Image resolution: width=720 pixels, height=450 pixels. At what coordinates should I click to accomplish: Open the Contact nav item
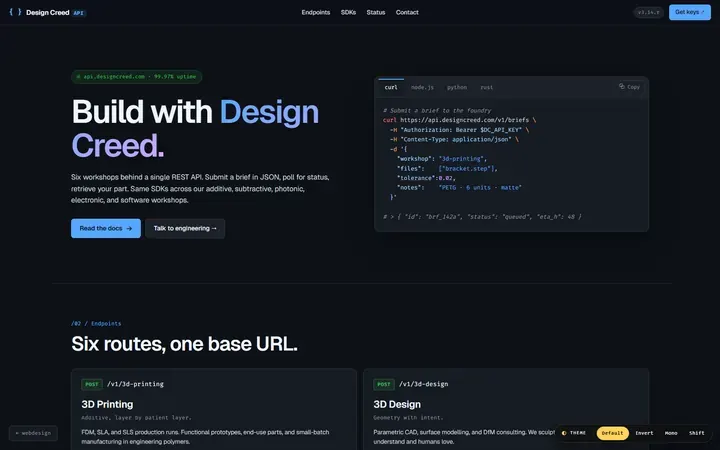click(407, 12)
